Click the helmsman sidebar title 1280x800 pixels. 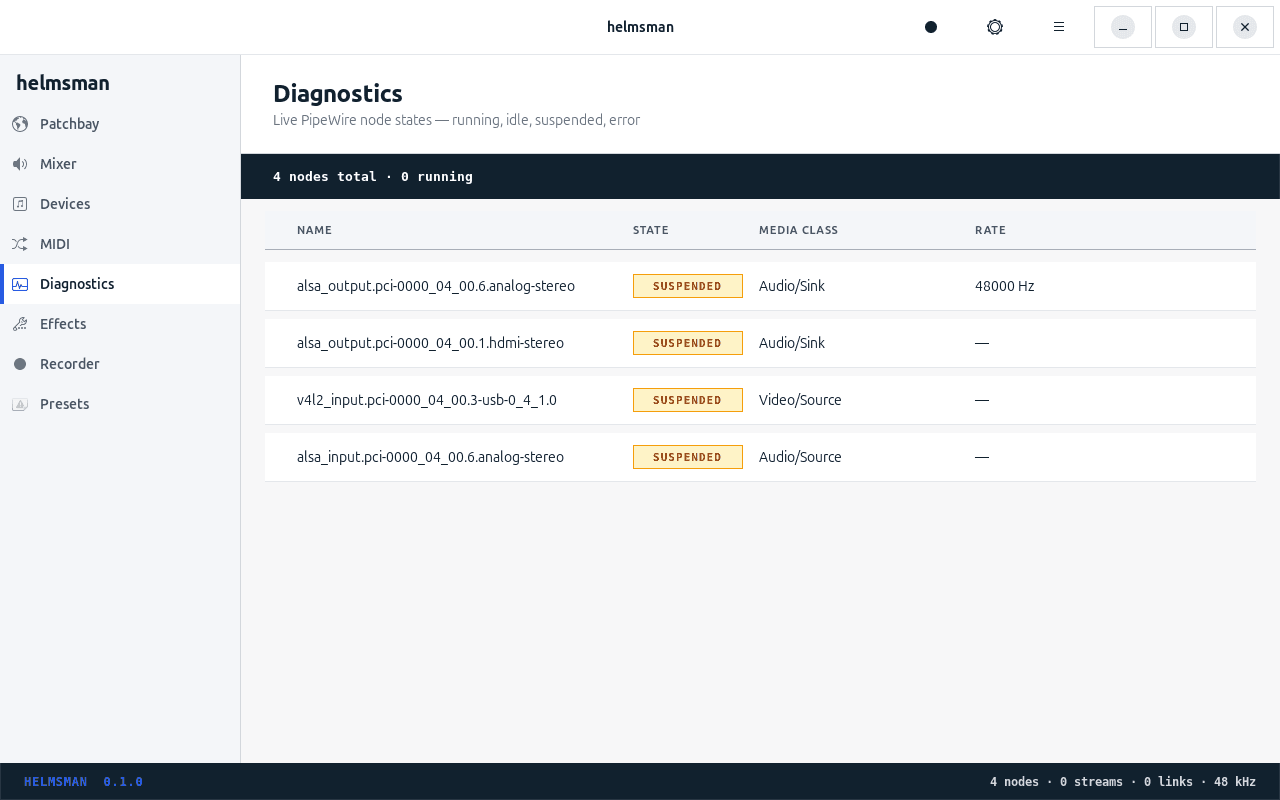(x=63, y=83)
